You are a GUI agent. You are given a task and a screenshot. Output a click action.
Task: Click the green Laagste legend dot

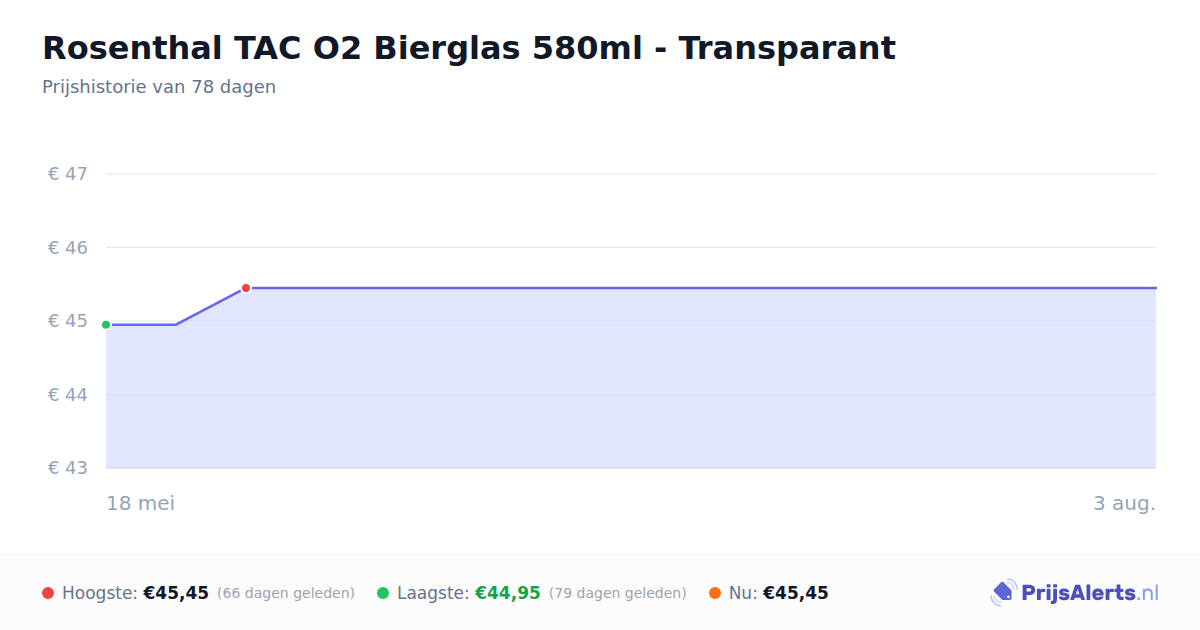click(383, 593)
